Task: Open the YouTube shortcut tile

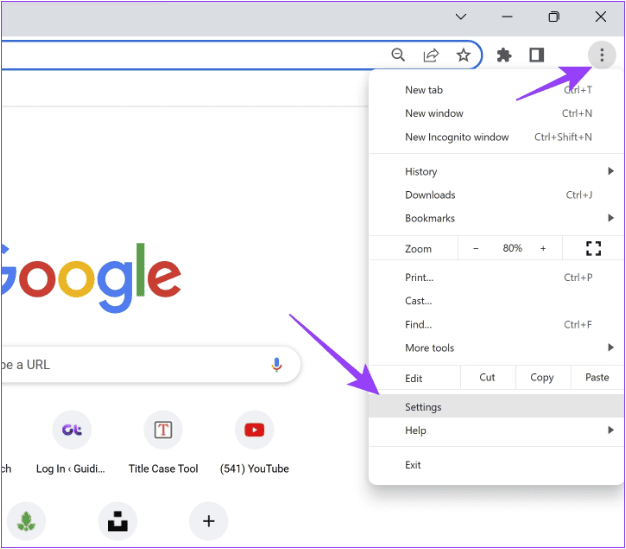Action: [x=254, y=430]
